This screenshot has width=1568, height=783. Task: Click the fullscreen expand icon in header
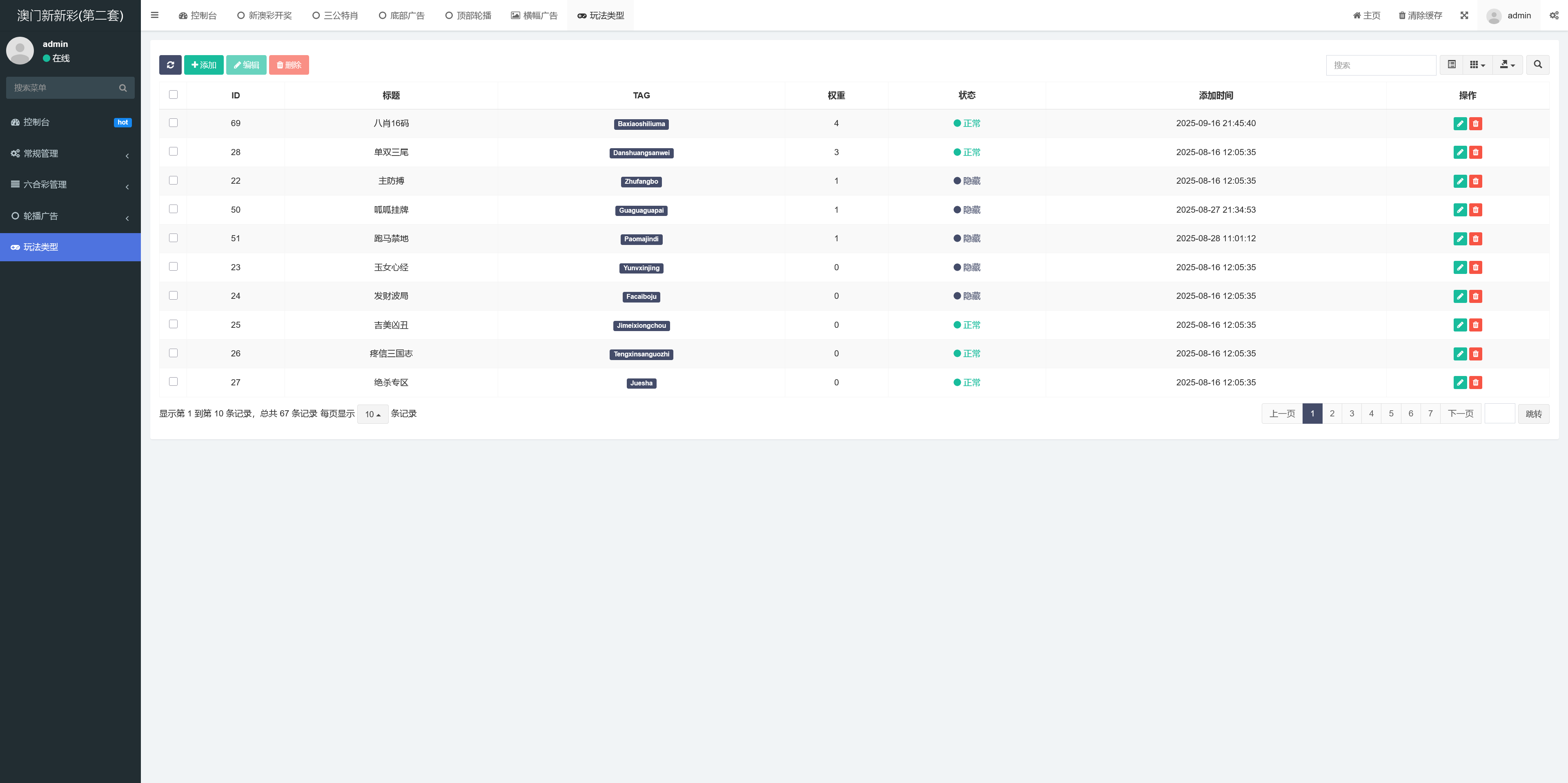click(x=1464, y=15)
